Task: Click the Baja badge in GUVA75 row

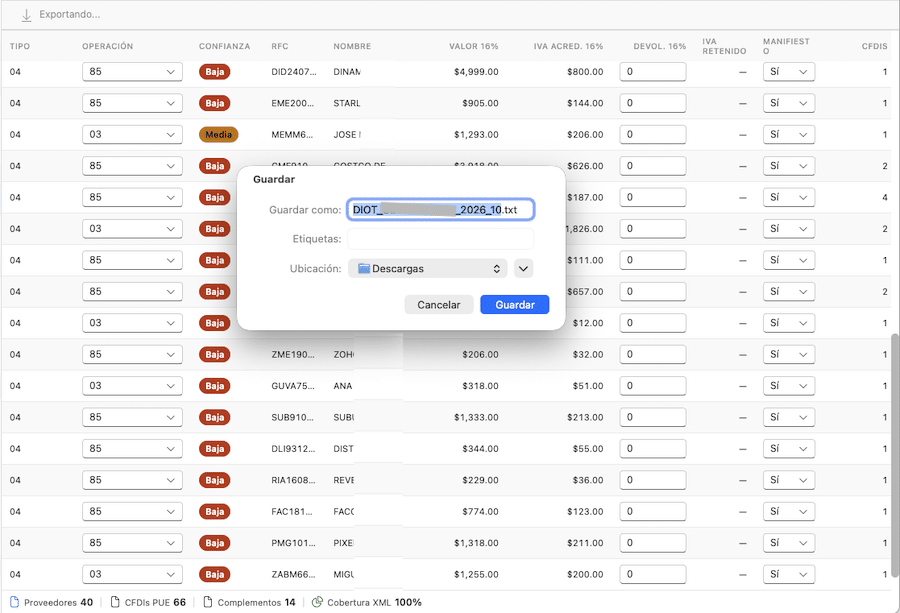Action: 215,386
